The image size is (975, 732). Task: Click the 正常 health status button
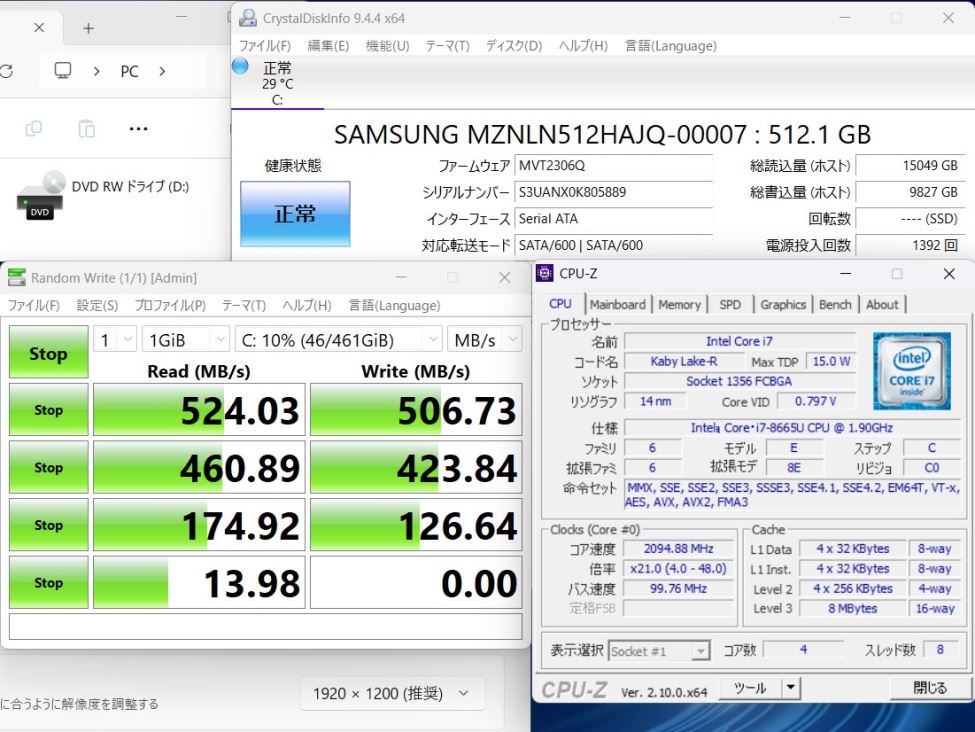295,214
